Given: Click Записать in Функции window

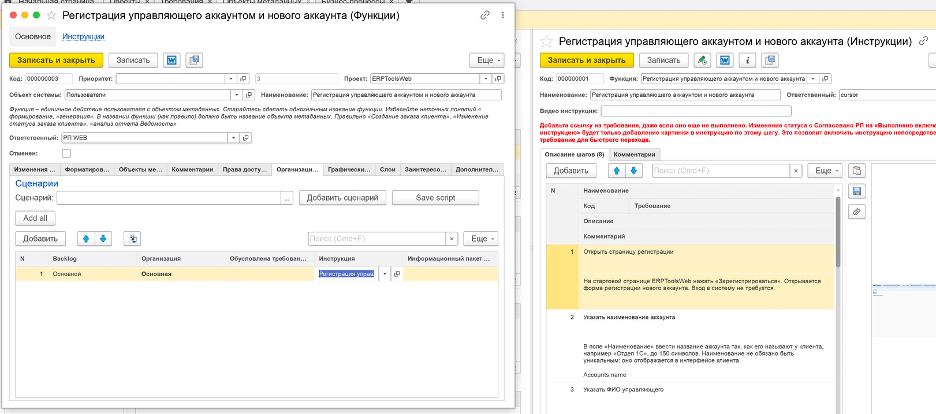Looking at the screenshot, I should click(x=133, y=60).
